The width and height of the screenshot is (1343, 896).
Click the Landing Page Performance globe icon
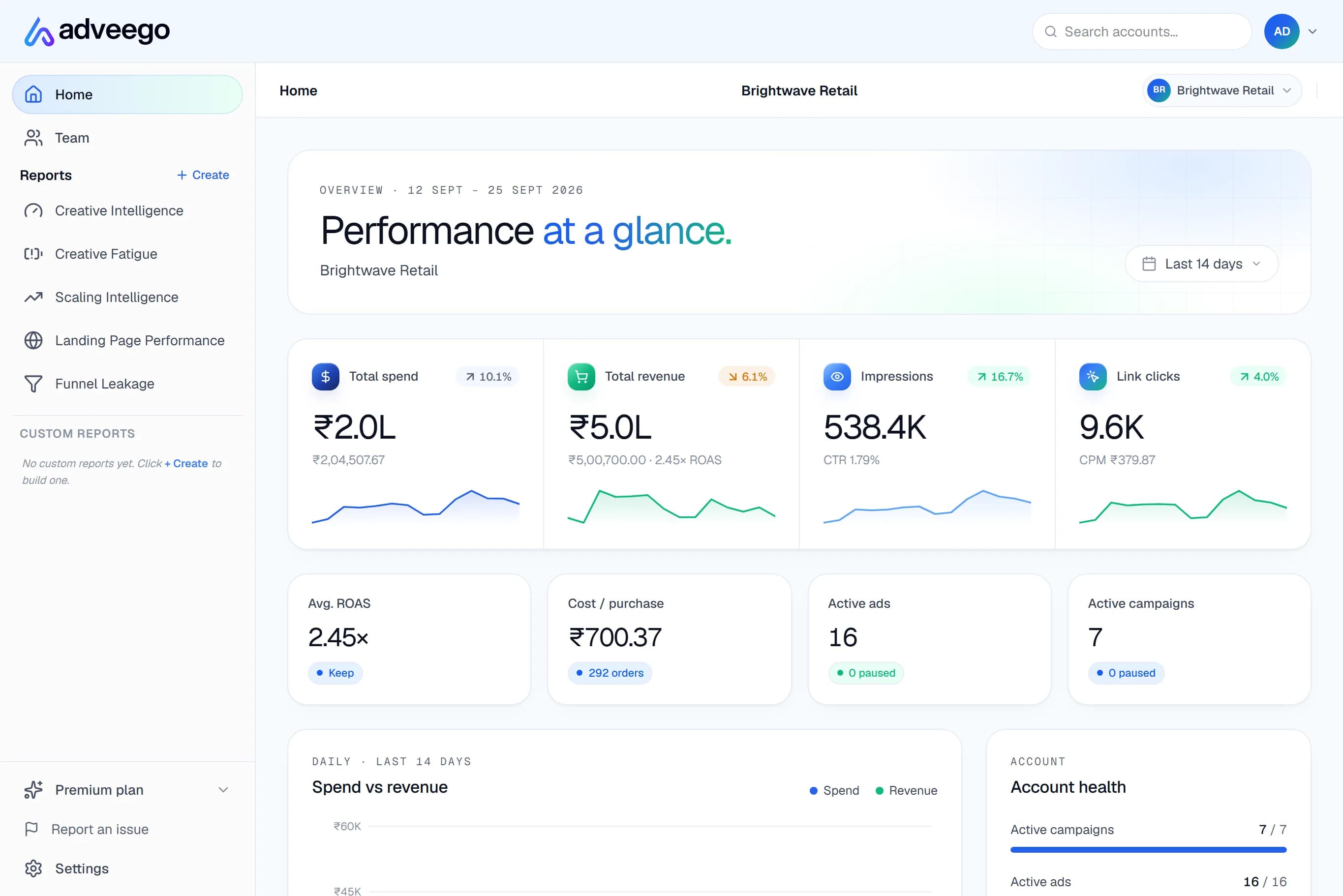(33, 341)
